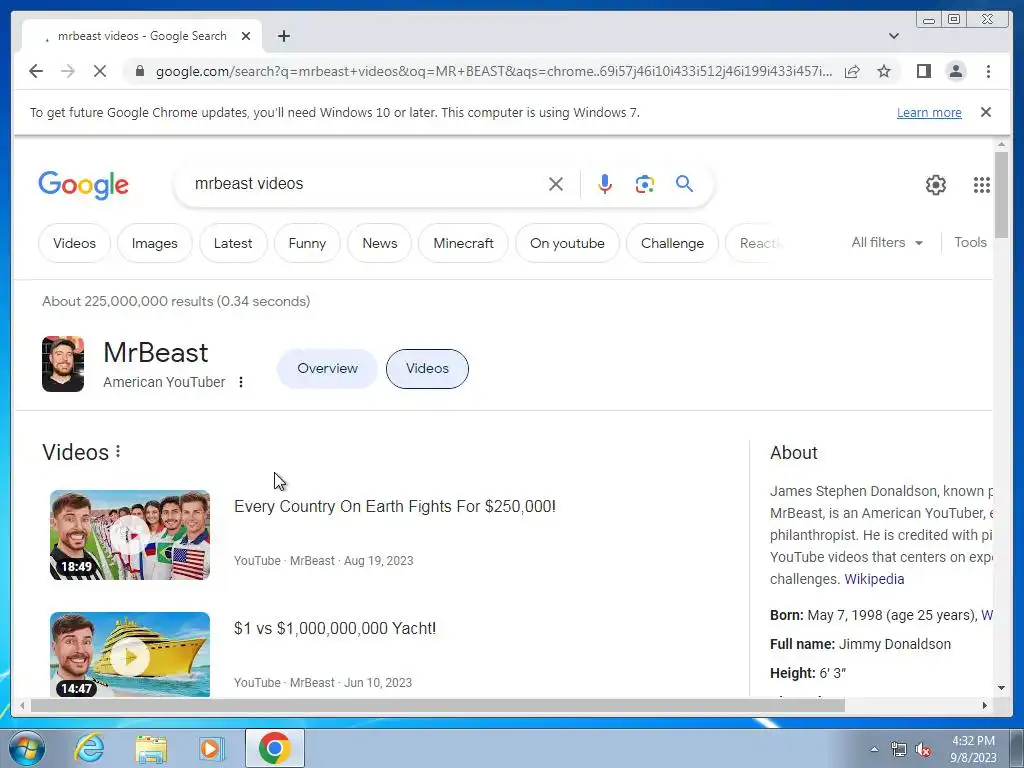Viewport: 1024px width, 768px height.
Task: Open options next to Videos heading
Action: [118, 451]
